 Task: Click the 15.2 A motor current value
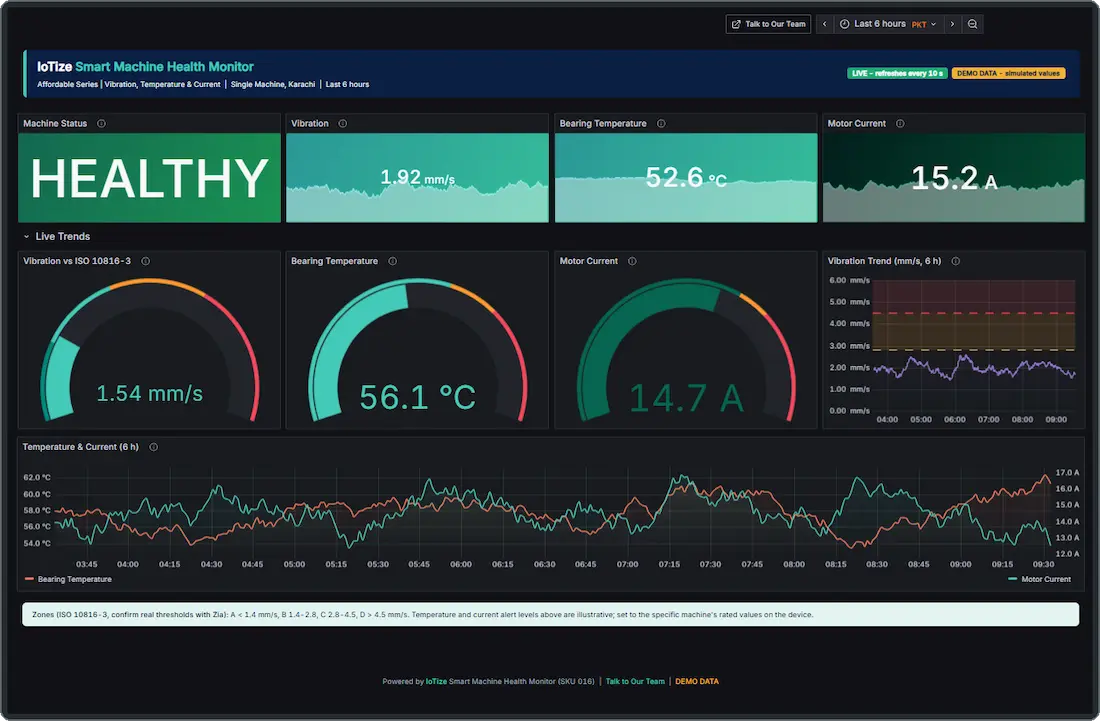pos(954,178)
